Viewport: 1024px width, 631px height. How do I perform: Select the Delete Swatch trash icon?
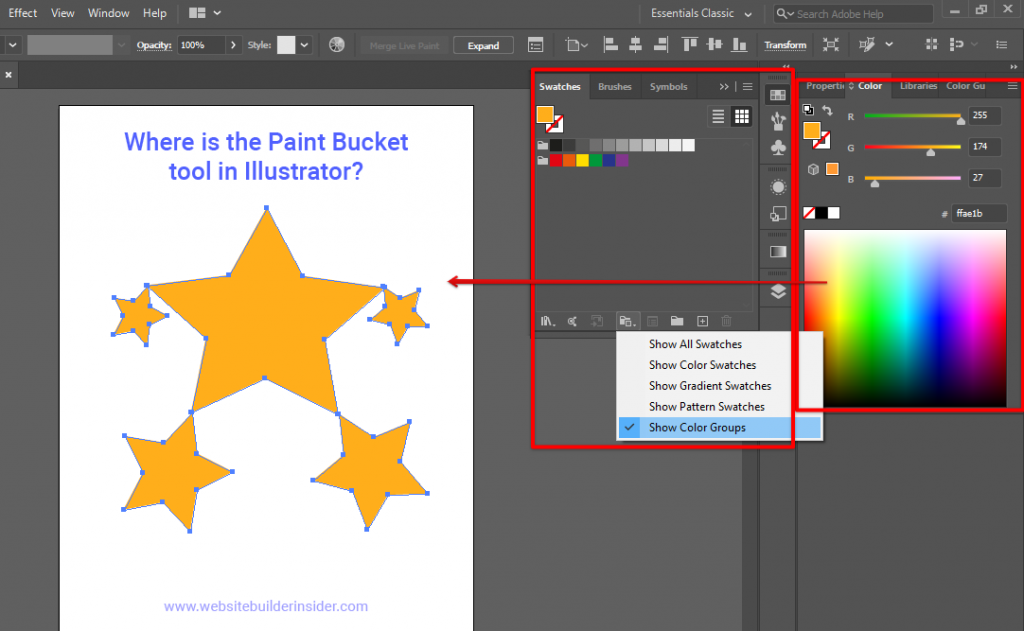tap(726, 320)
